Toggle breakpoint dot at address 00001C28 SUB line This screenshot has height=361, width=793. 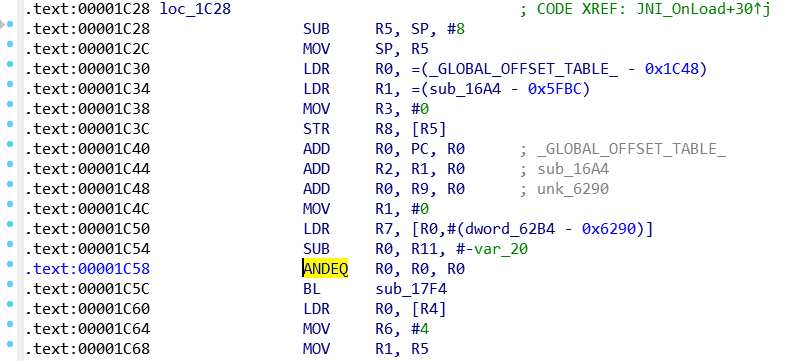coord(10,25)
